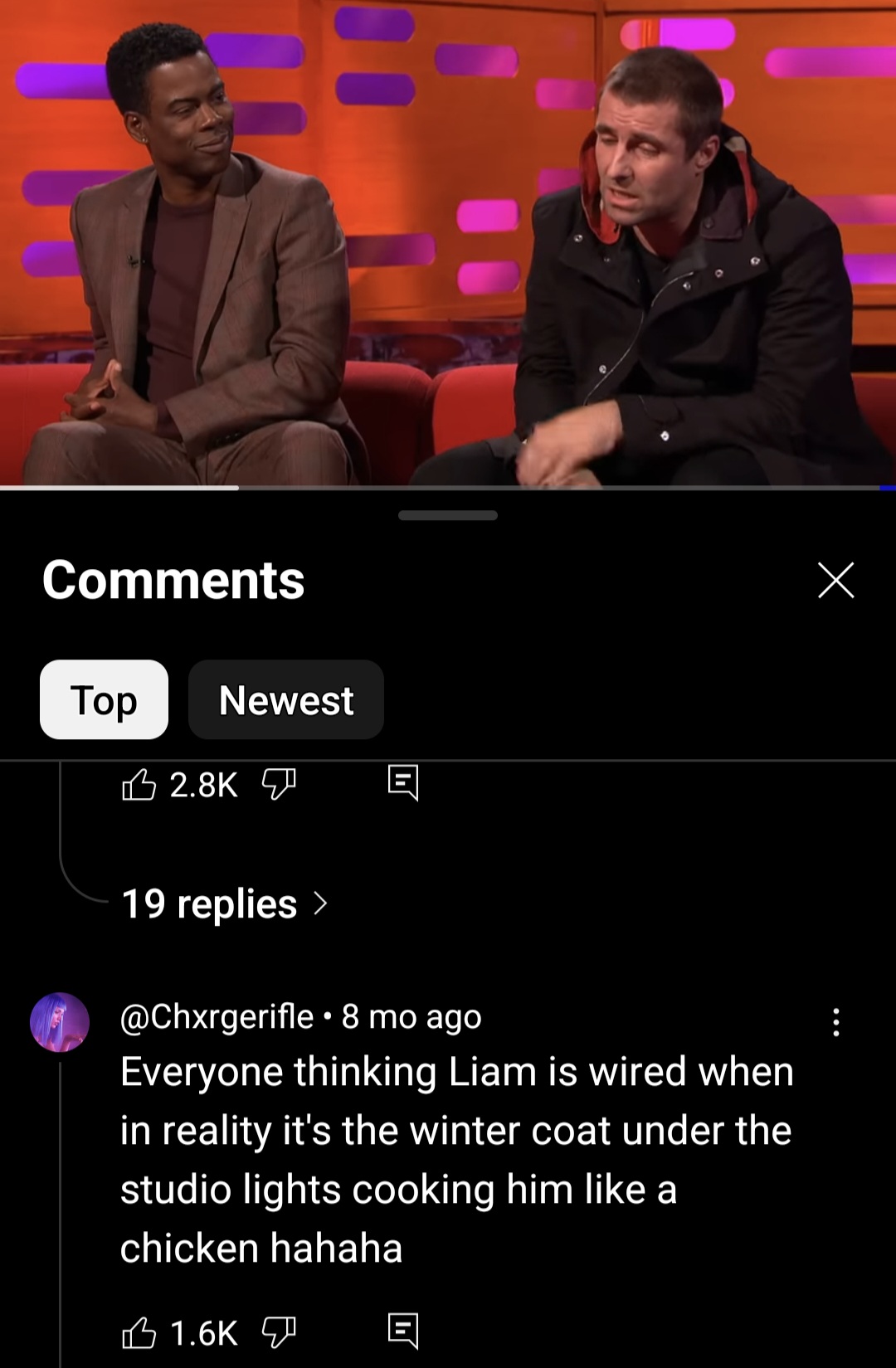Click the 1.6K like count
Viewport: 896px width, 1368px height.
coord(204,1333)
